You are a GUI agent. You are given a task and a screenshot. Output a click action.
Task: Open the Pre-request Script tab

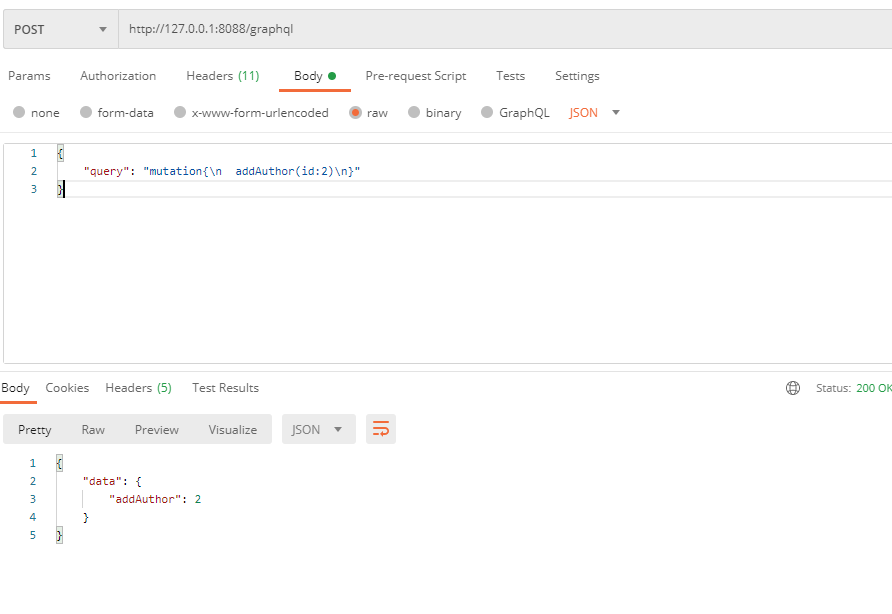pos(416,76)
